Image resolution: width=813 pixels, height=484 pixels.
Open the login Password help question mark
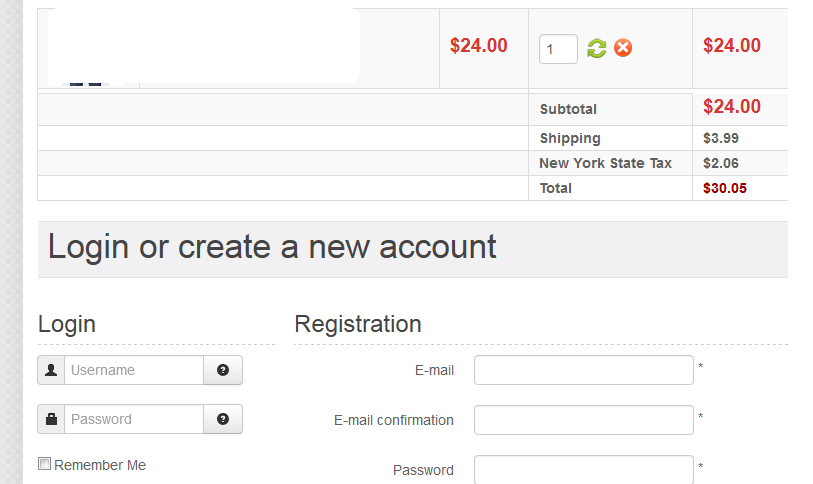pyautogui.click(x=223, y=419)
